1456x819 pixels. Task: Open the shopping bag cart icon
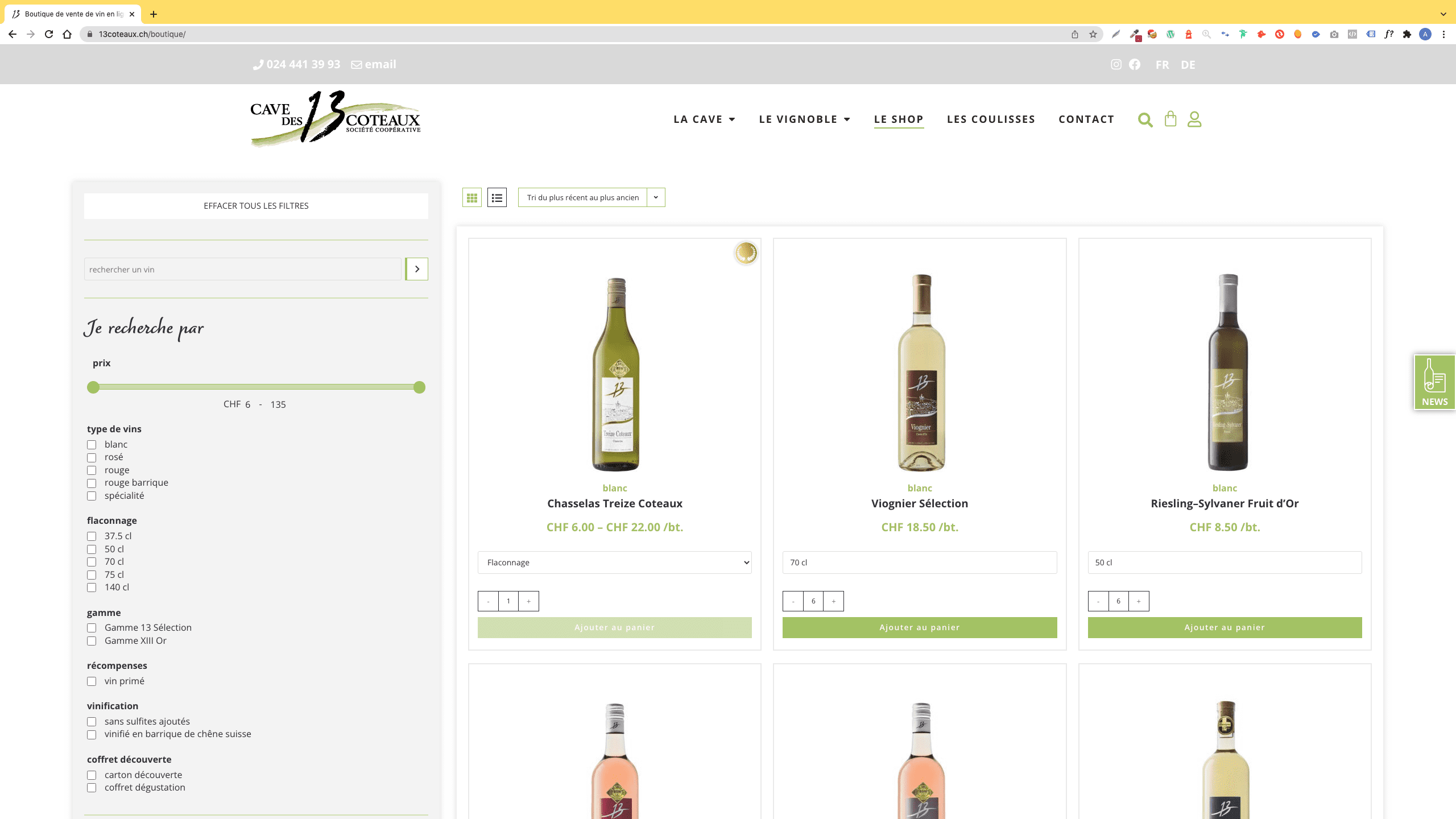coord(1170,119)
